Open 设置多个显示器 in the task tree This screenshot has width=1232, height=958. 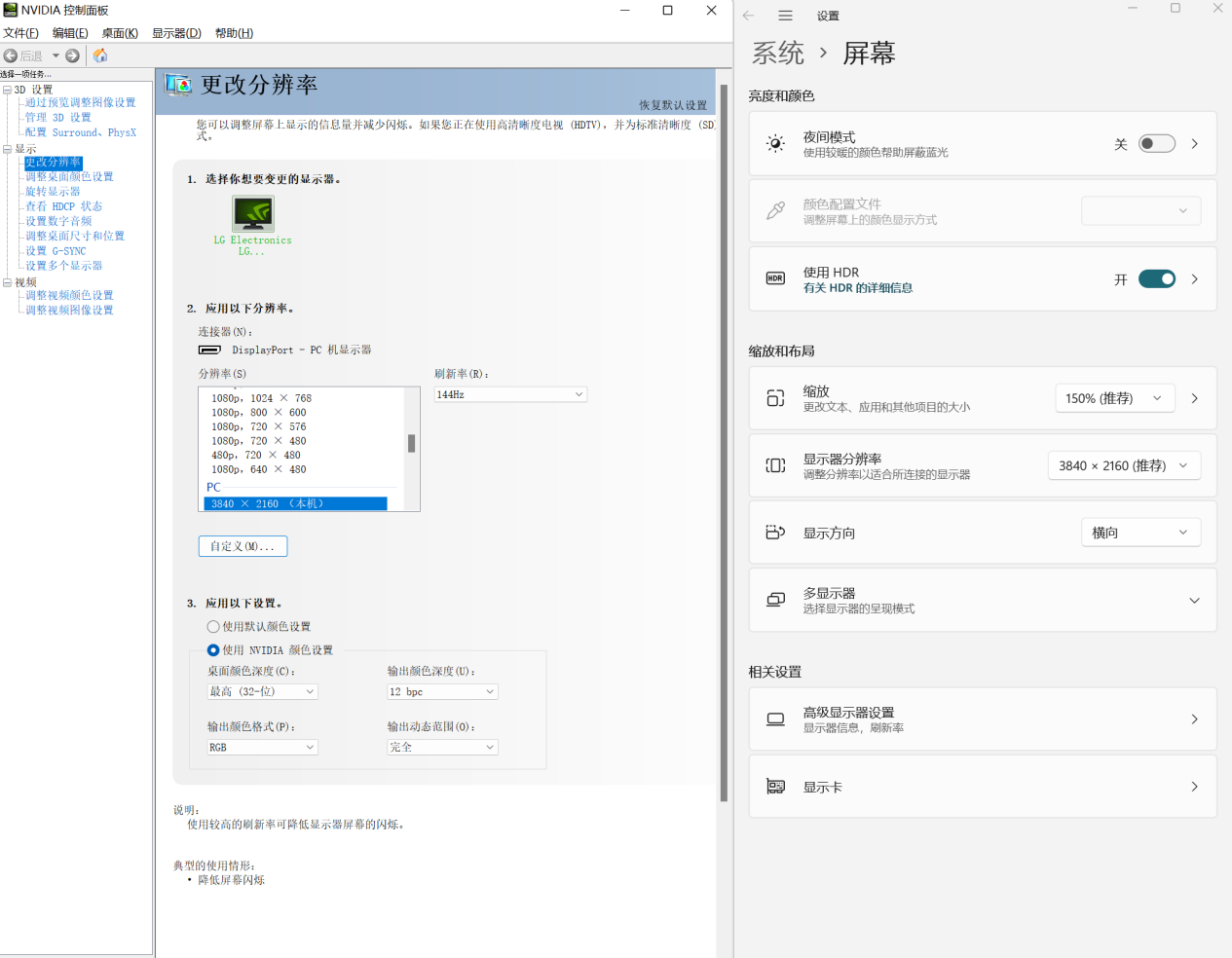pyautogui.click(x=63, y=266)
